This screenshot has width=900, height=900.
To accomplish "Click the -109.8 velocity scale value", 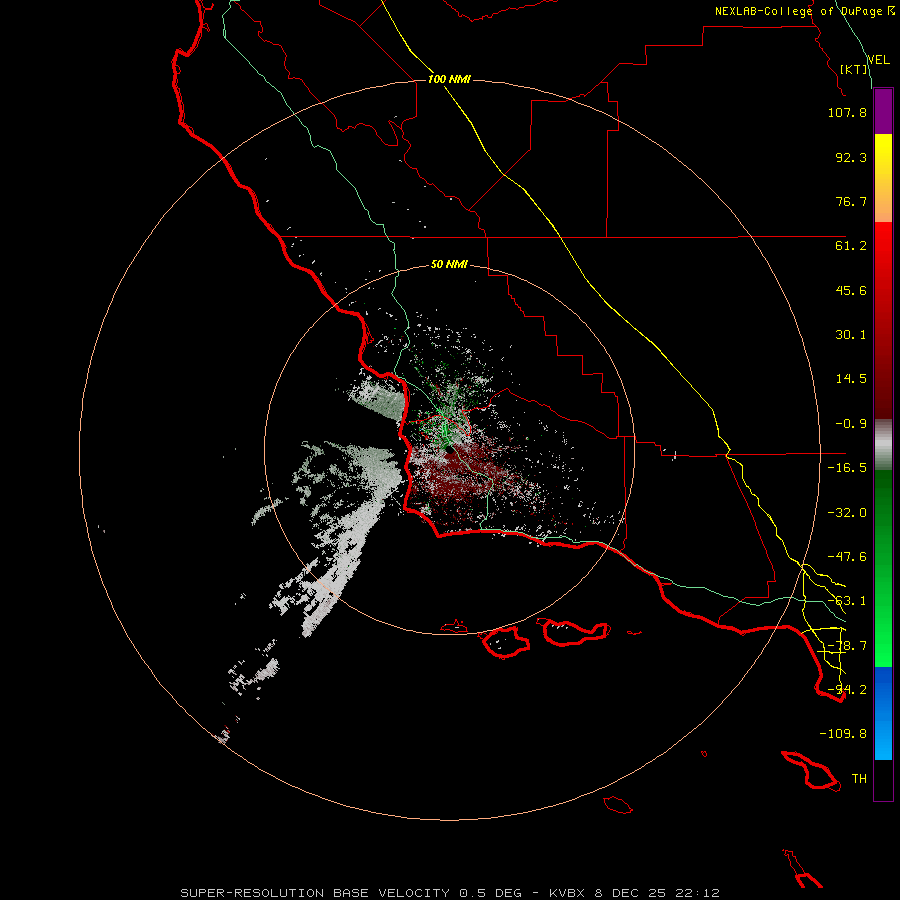I will (843, 734).
